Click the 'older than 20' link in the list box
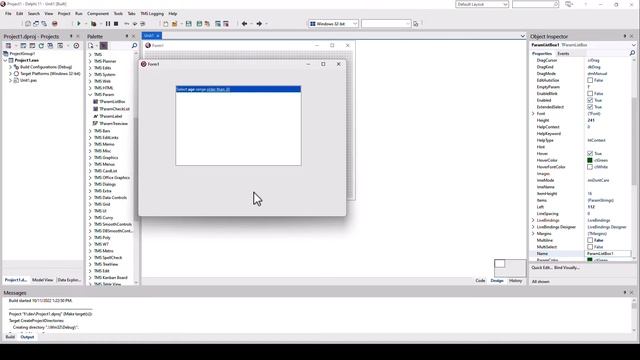 (x=218, y=89)
